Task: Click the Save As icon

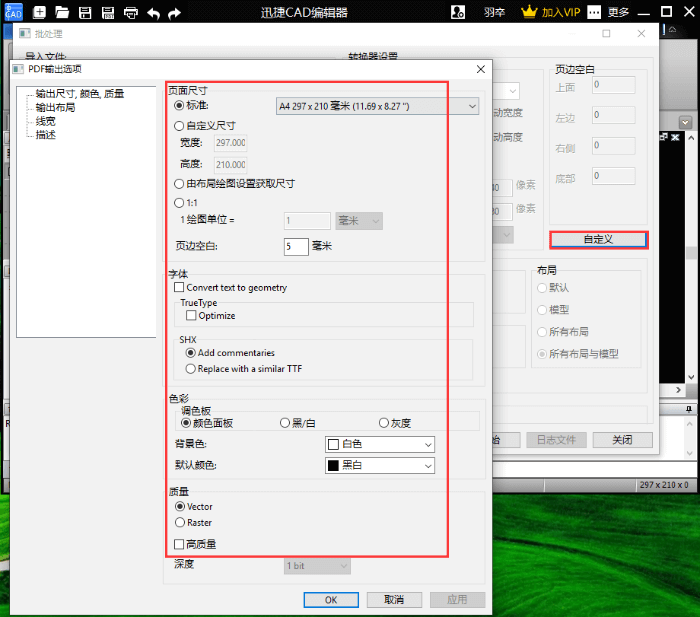Action: [108, 13]
